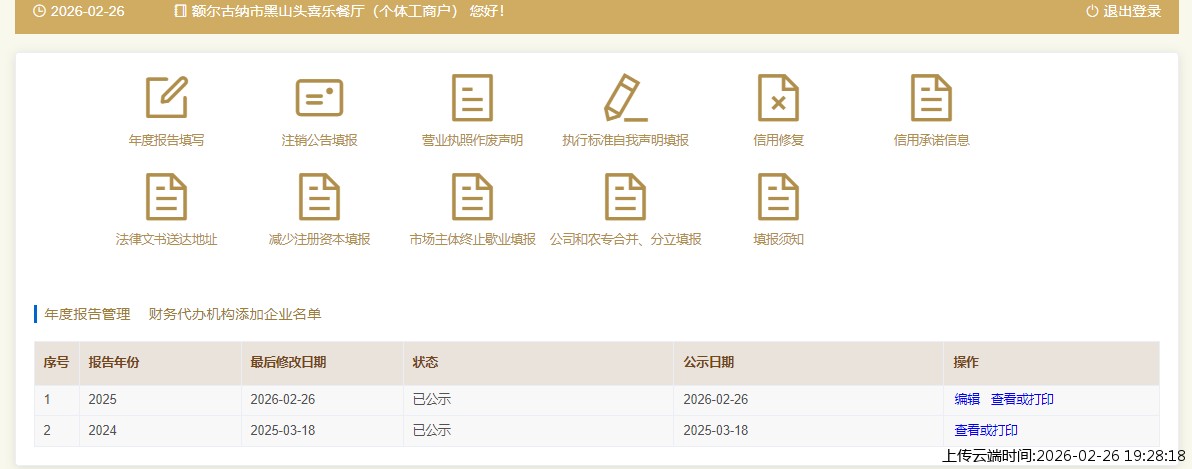Select 公司和农专合并、分立填报 icon

click(x=625, y=197)
